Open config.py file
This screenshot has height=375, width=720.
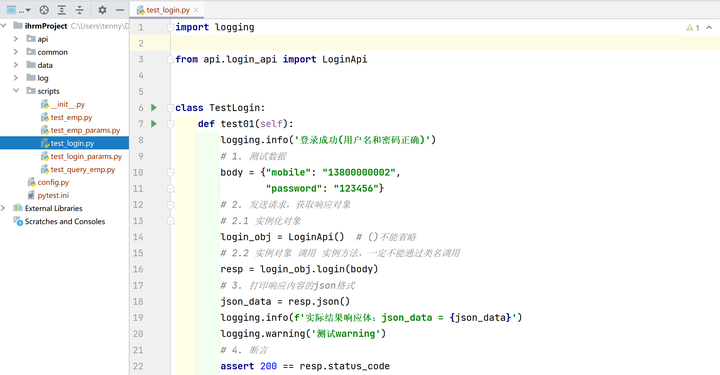53,182
